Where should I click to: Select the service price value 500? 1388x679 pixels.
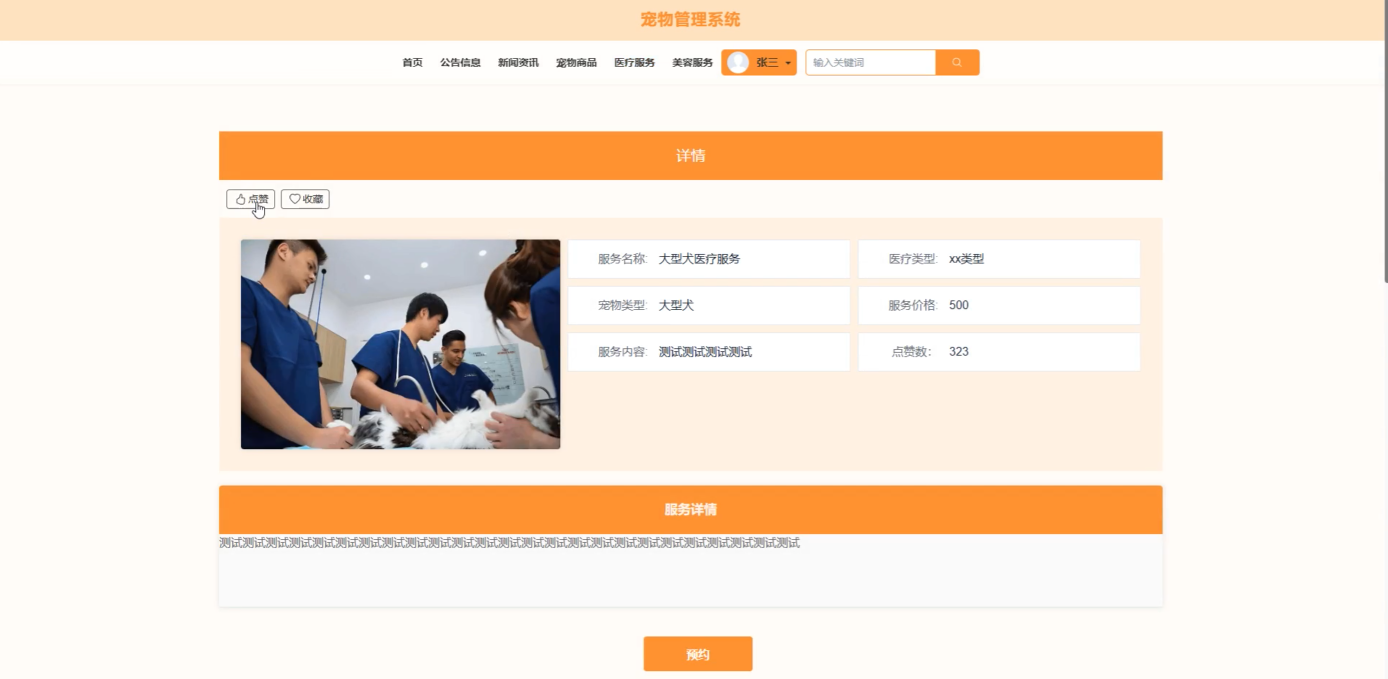click(959, 305)
